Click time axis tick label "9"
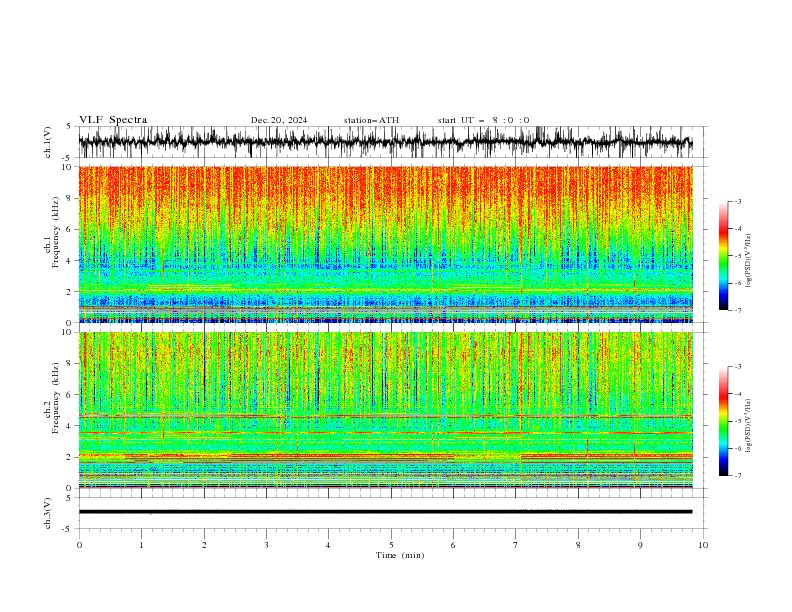This screenshot has width=792, height=612. pyautogui.click(x=640, y=545)
